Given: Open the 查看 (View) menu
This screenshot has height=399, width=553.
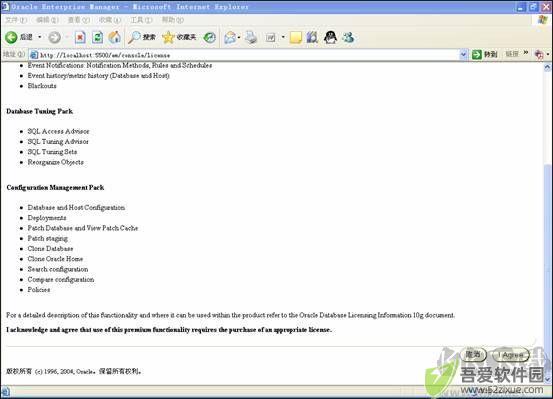Looking at the screenshot, I should (79, 20).
